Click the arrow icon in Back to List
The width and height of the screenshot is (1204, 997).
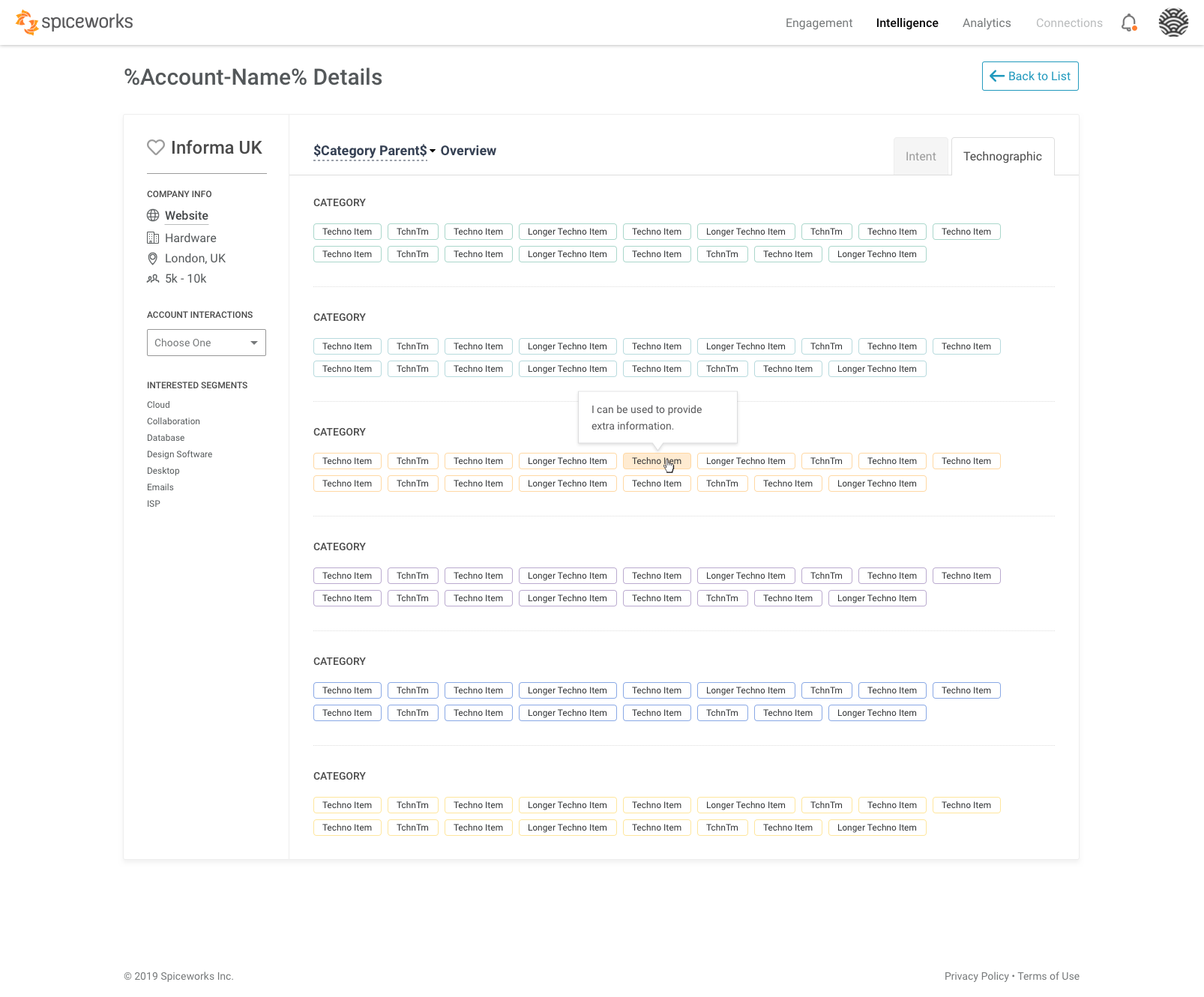pyautogui.click(x=997, y=76)
